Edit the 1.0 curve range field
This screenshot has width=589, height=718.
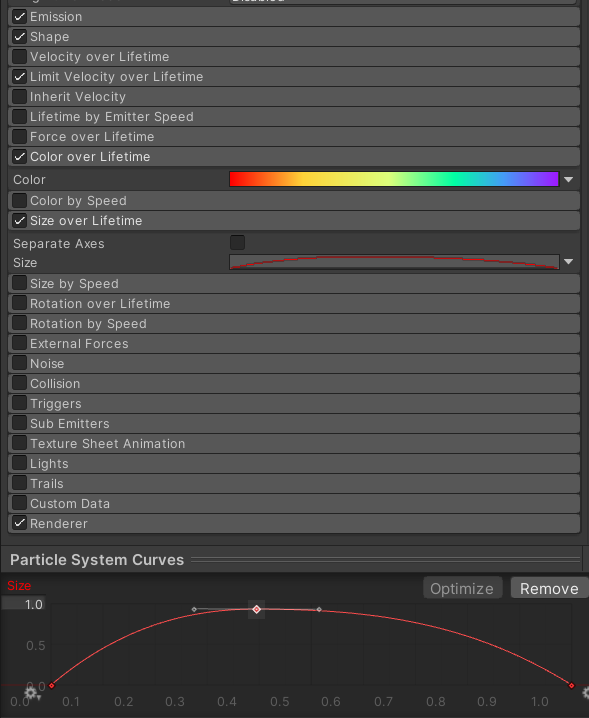click(23, 604)
